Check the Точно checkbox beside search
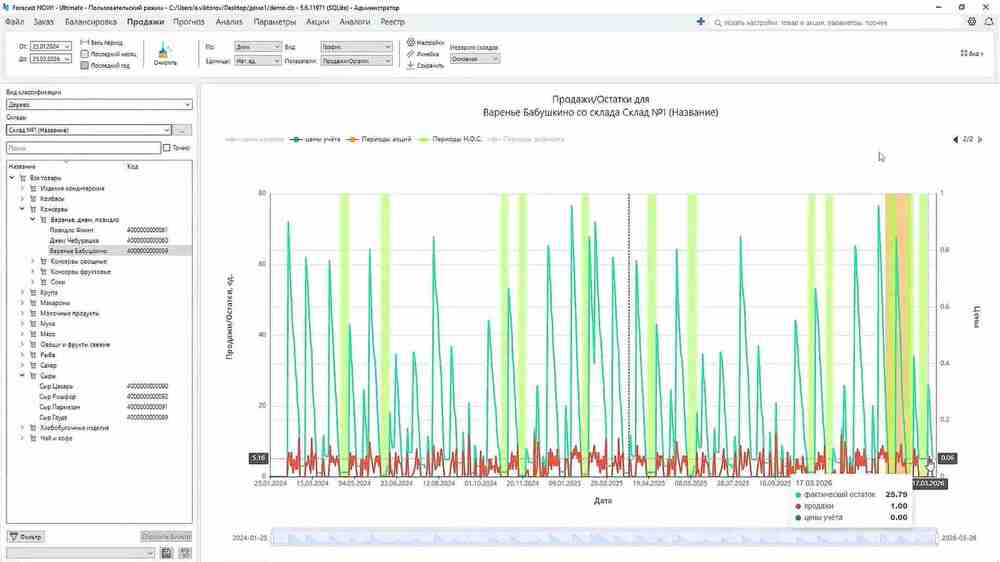Screen dimensions: 1000x562 (x=167, y=148)
